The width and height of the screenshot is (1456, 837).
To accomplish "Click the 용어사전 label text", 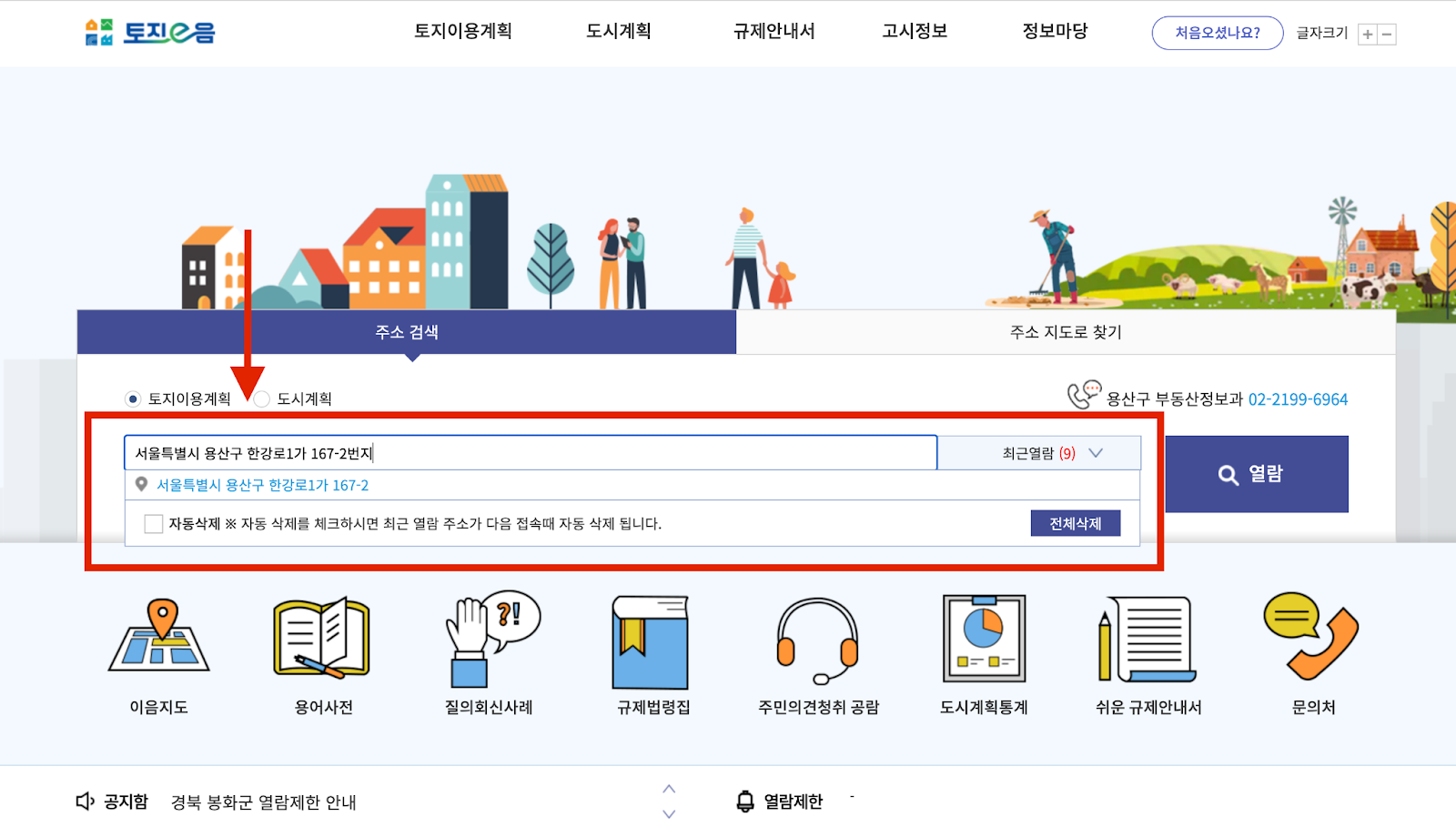I will [324, 707].
